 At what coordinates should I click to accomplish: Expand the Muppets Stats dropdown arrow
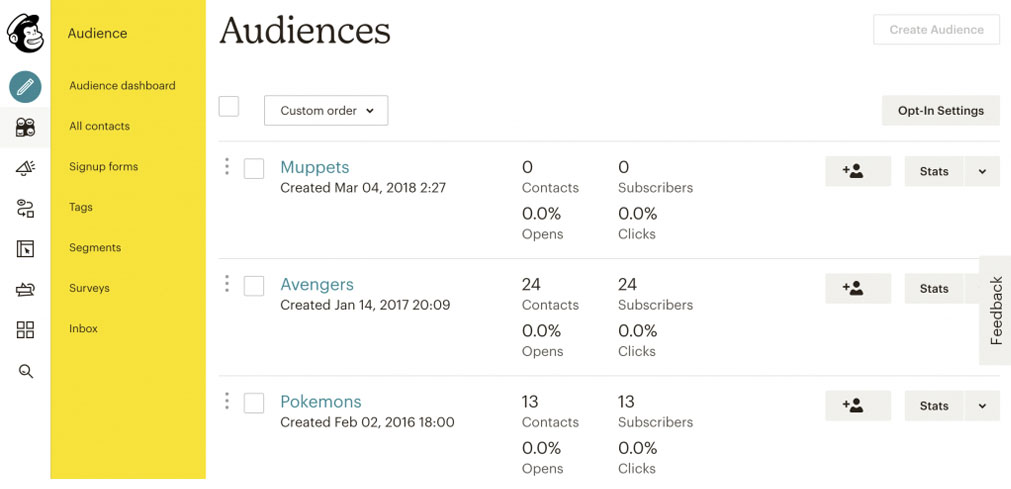(x=982, y=171)
